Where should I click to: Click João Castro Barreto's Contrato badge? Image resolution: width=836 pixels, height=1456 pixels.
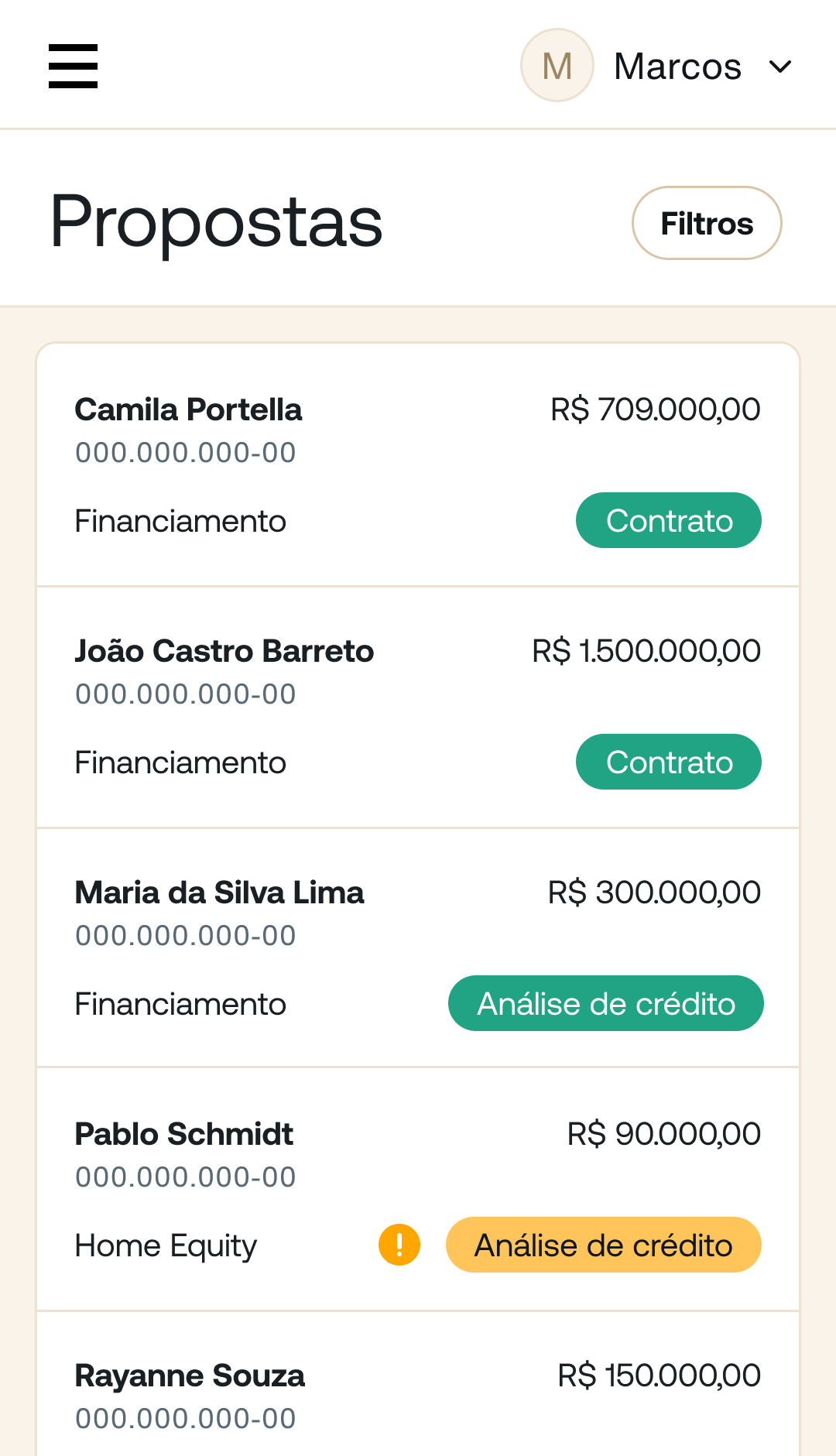click(668, 762)
